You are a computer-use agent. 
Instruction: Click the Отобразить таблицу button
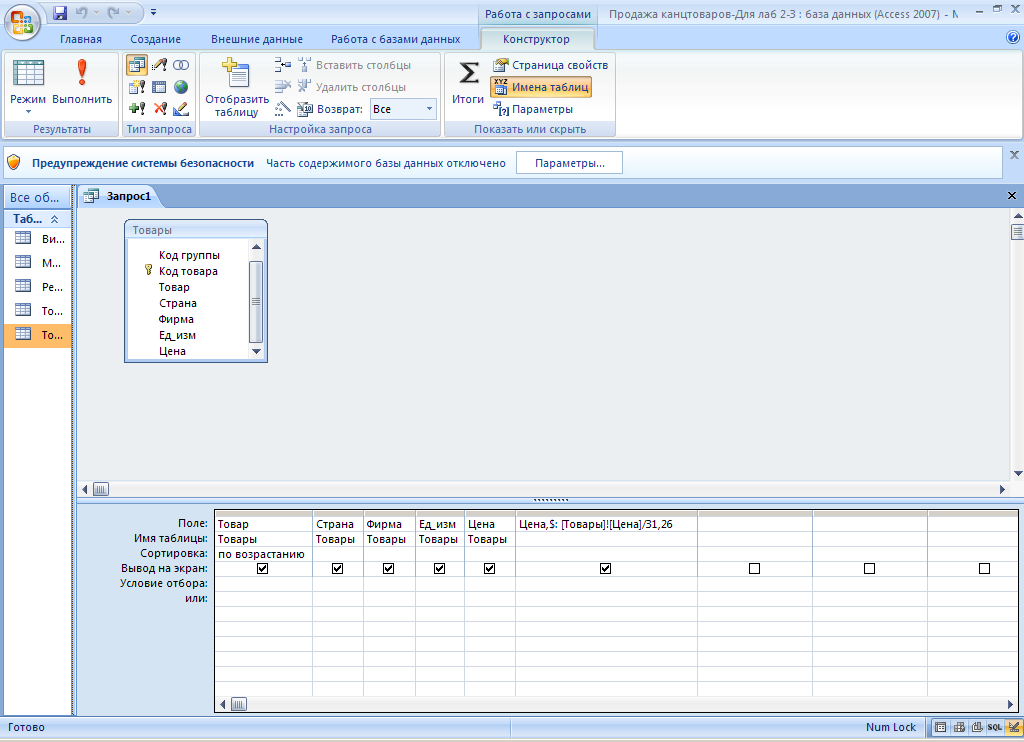(x=236, y=88)
